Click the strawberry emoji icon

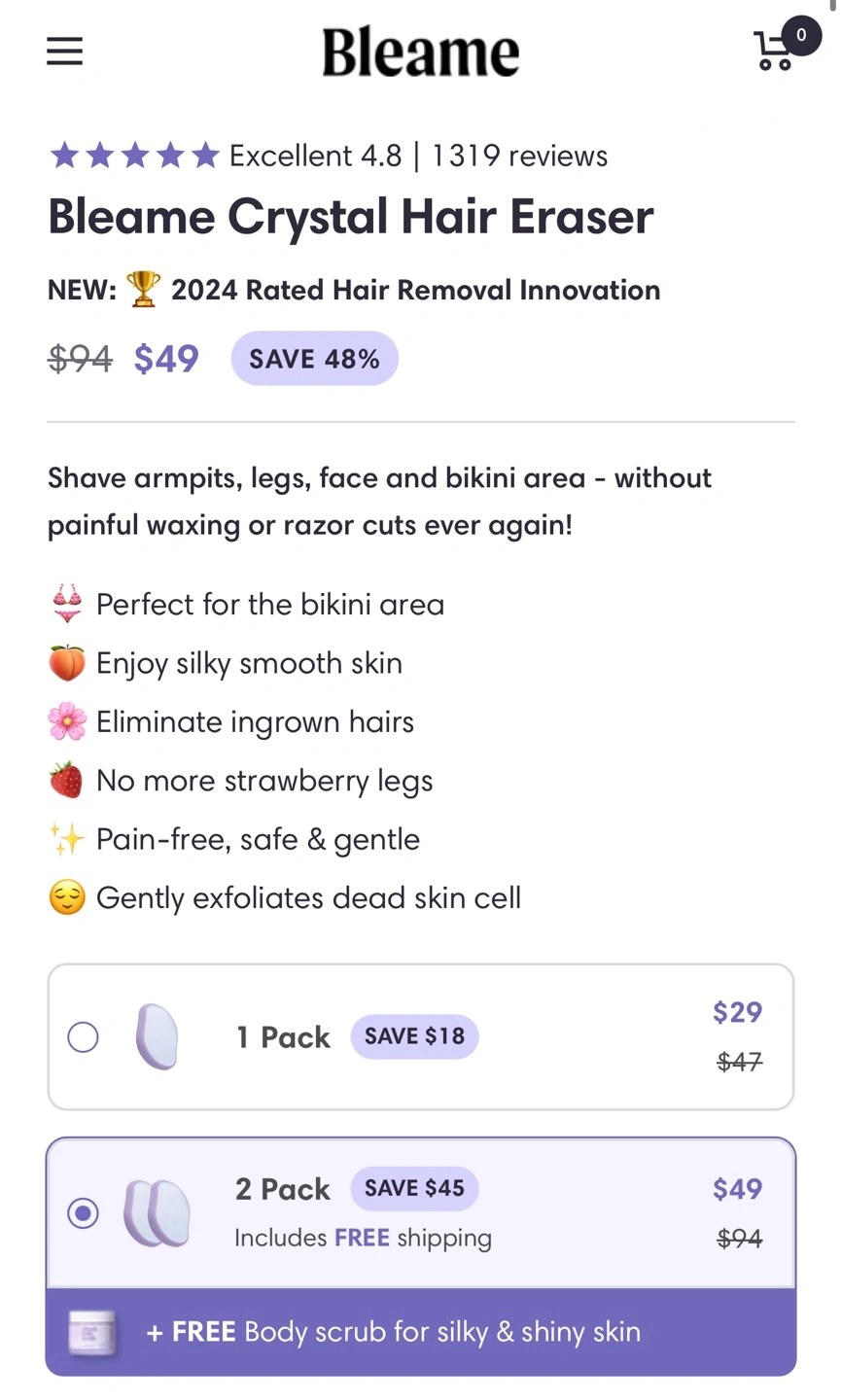(x=67, y=781)
